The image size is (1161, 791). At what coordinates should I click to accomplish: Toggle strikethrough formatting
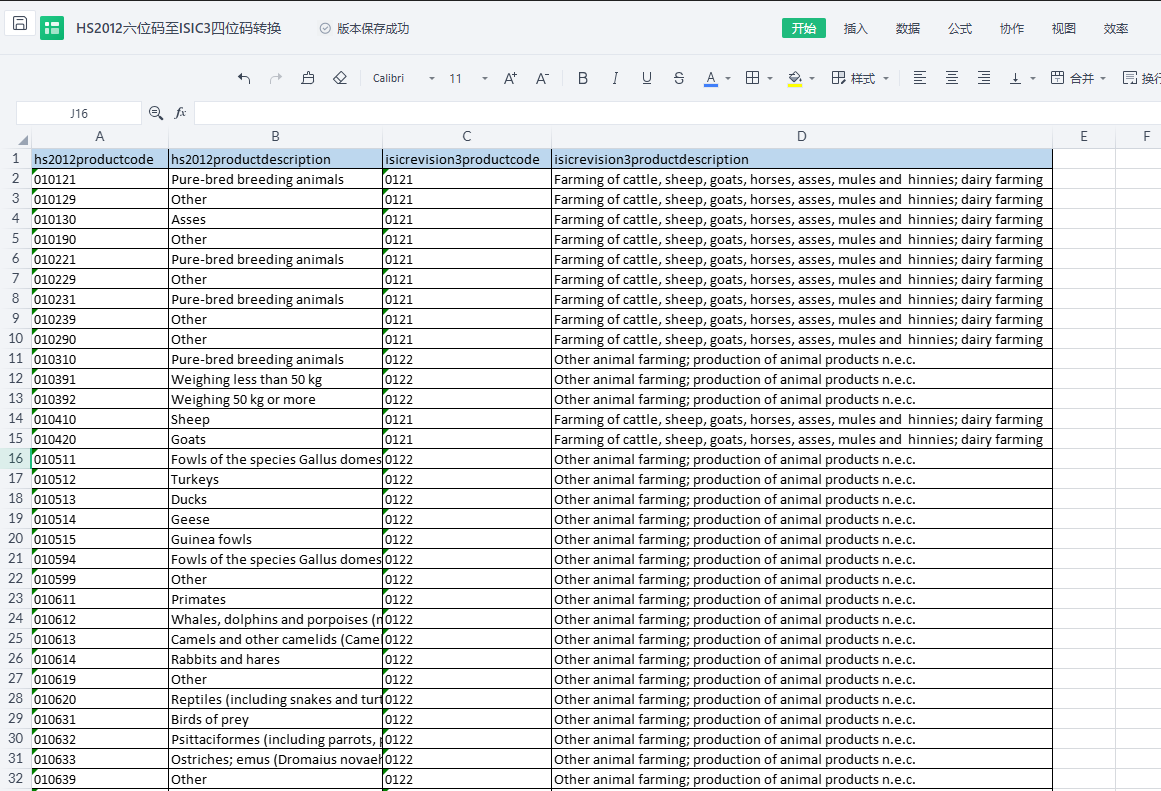coord(679,78)
